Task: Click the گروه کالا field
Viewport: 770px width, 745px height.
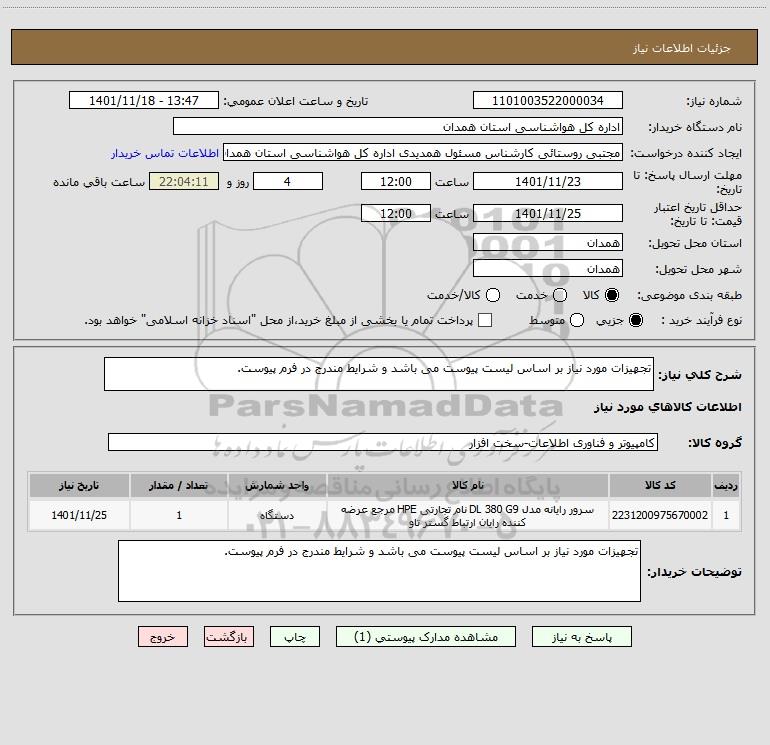Action: pos(383,442)
